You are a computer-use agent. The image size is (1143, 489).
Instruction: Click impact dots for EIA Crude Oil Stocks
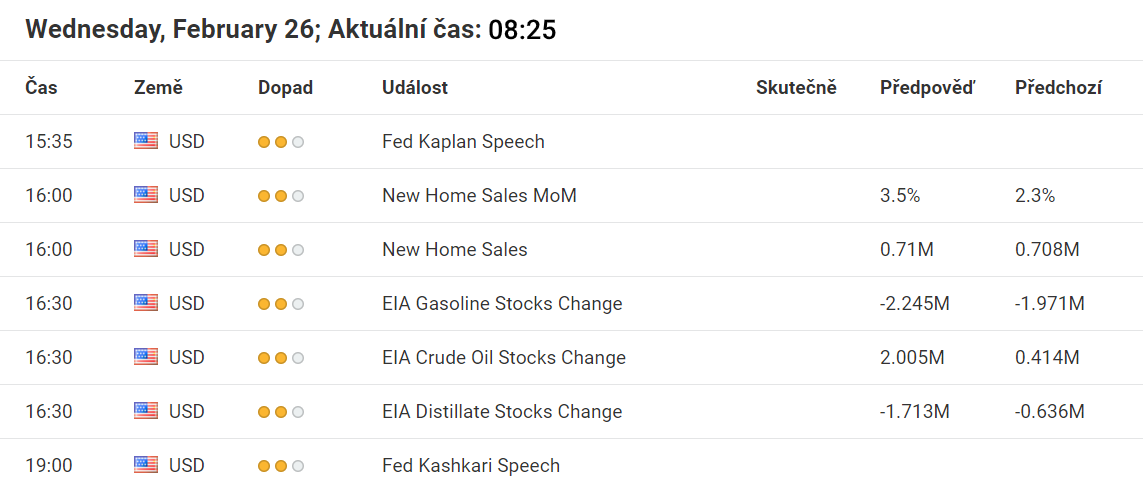pos(281,357)
